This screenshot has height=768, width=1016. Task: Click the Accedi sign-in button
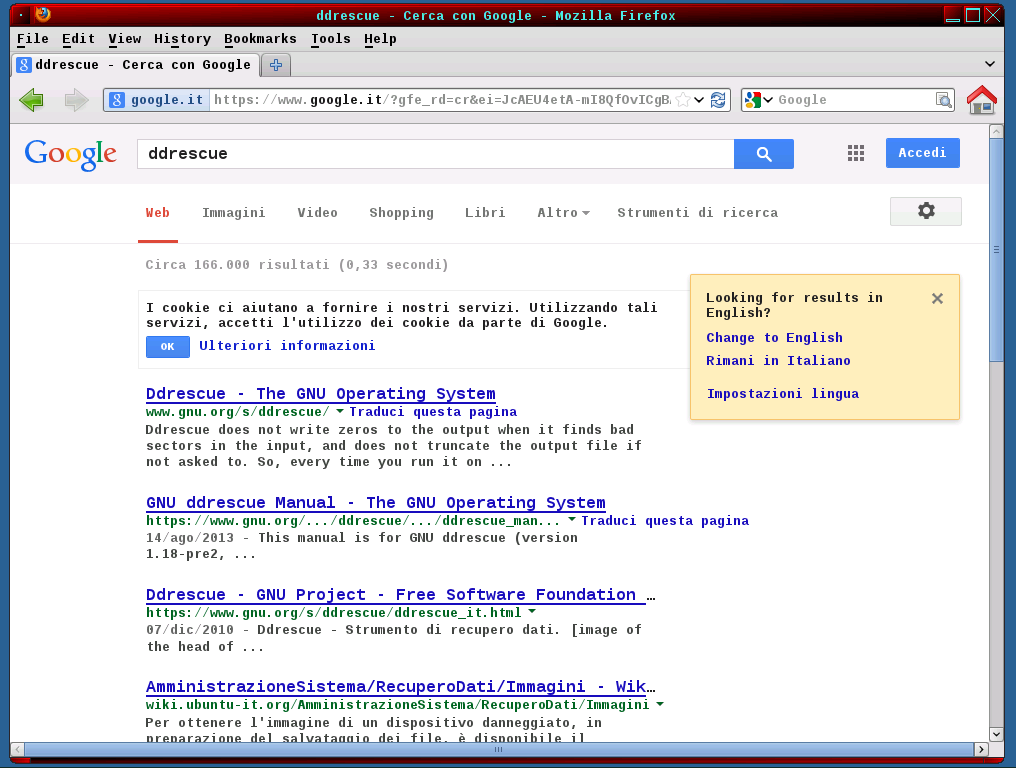click(x=922, y=153)
